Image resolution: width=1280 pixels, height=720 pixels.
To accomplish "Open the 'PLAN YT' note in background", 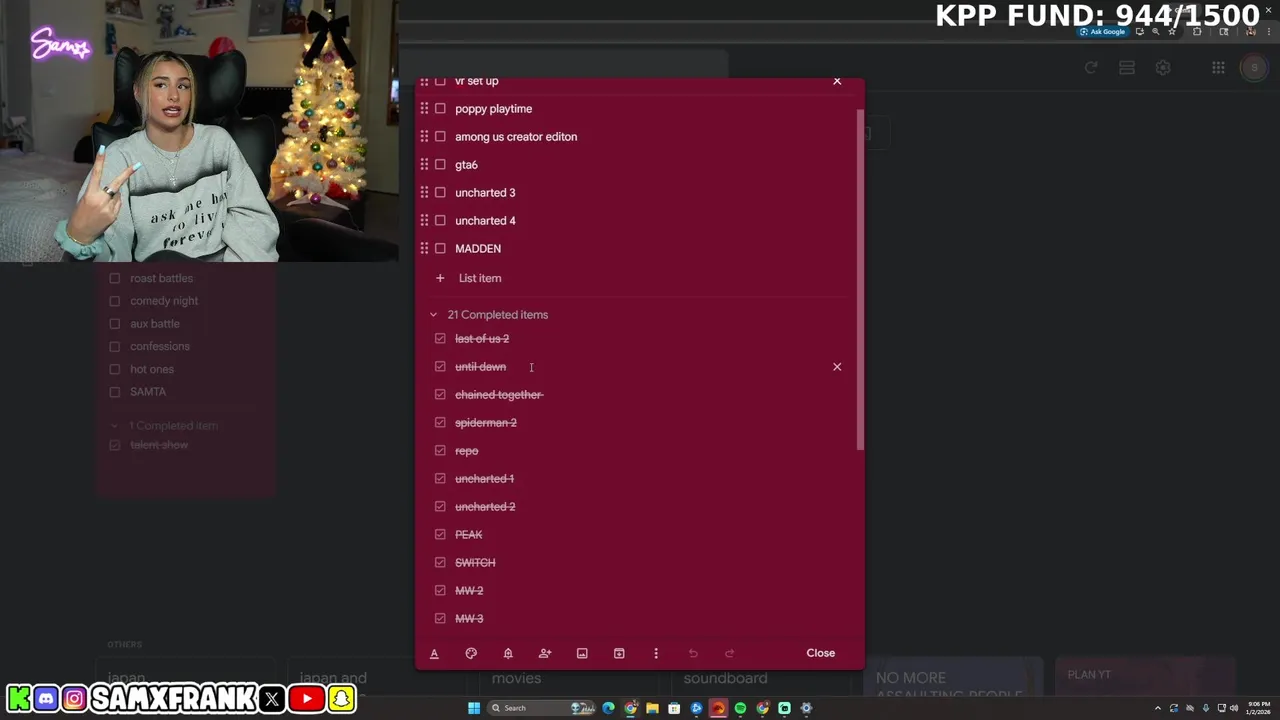I will [1089, 675].
